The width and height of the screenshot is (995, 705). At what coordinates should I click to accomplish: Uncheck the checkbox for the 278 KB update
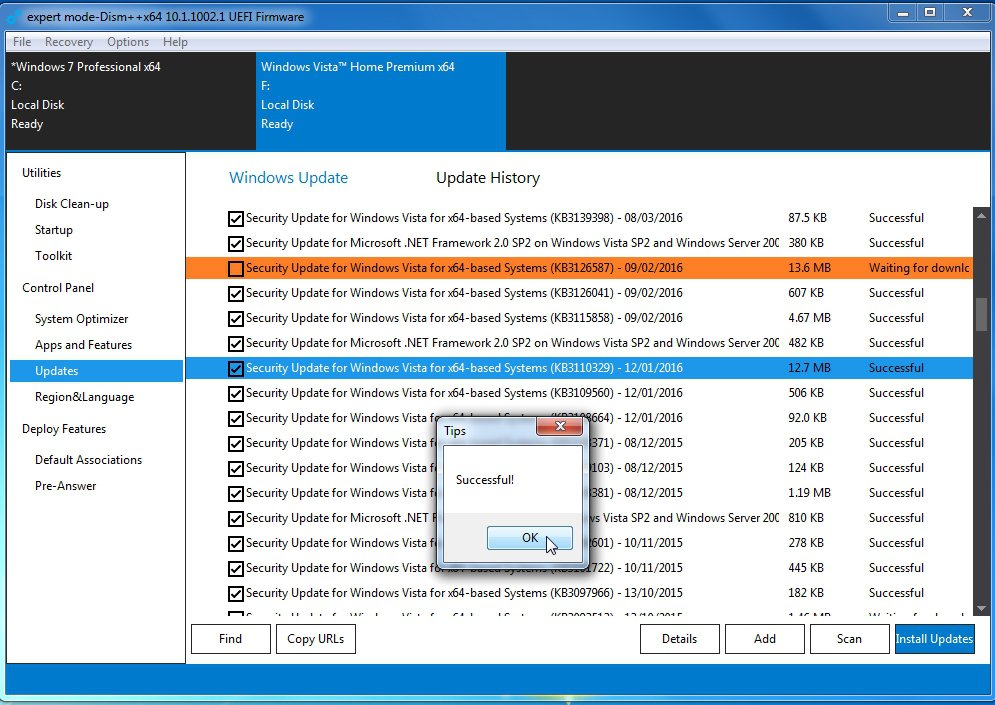(235, 543)
